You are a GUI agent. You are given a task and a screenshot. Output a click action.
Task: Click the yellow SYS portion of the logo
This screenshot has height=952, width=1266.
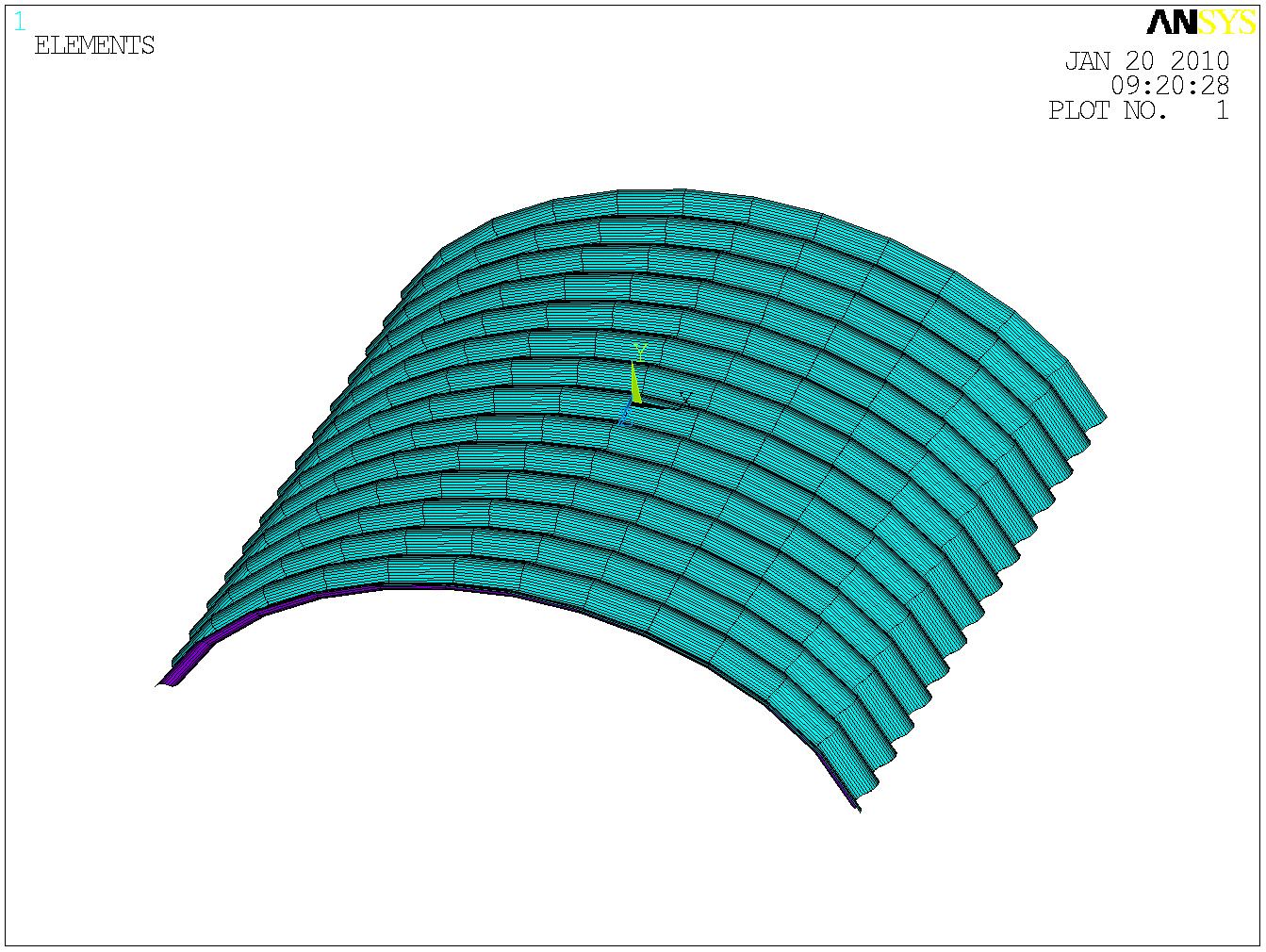point(1226,23)
